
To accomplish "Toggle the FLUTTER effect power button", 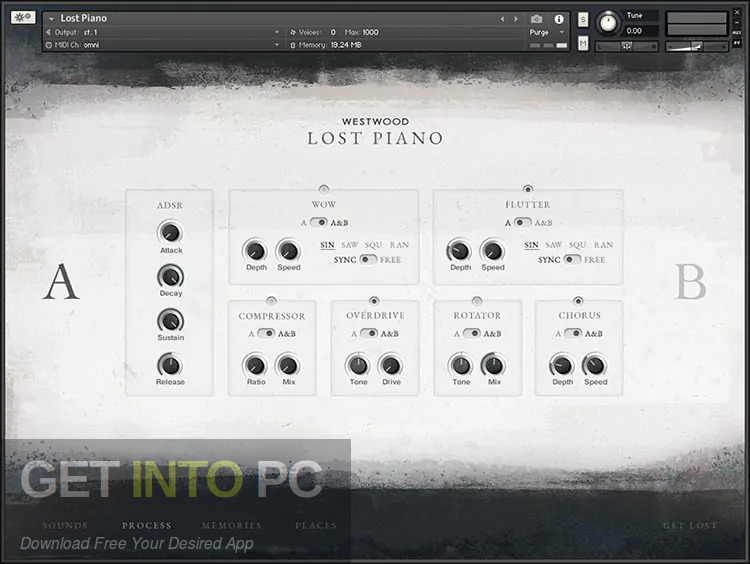I will pyautogui.click(x=528, y=189).
